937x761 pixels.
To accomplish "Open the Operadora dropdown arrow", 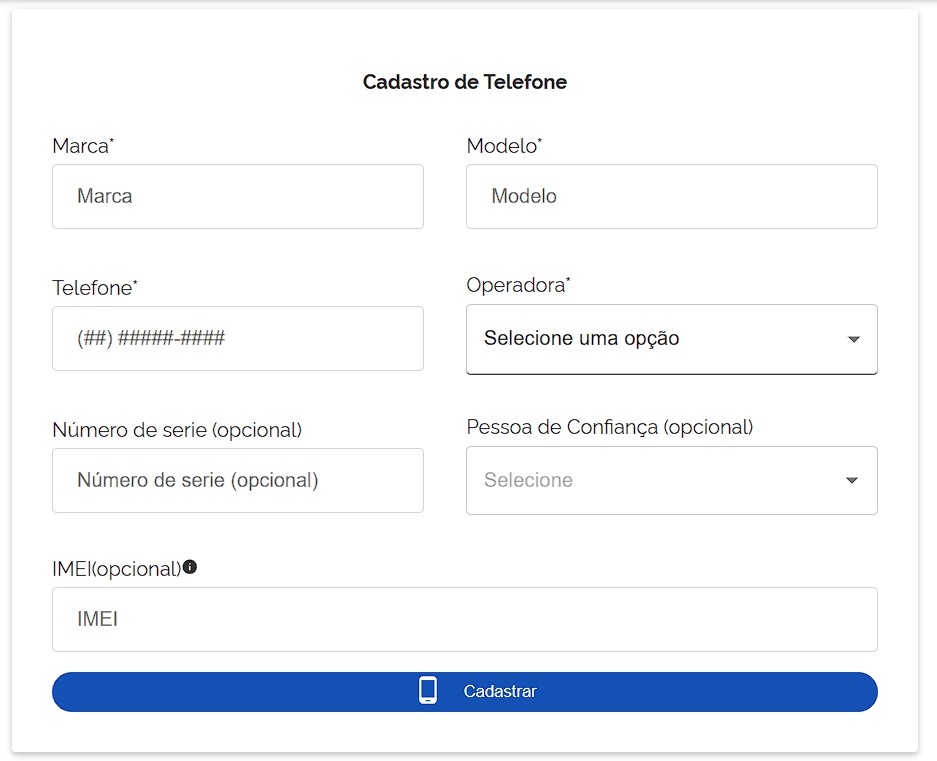I will pos(853,339).
